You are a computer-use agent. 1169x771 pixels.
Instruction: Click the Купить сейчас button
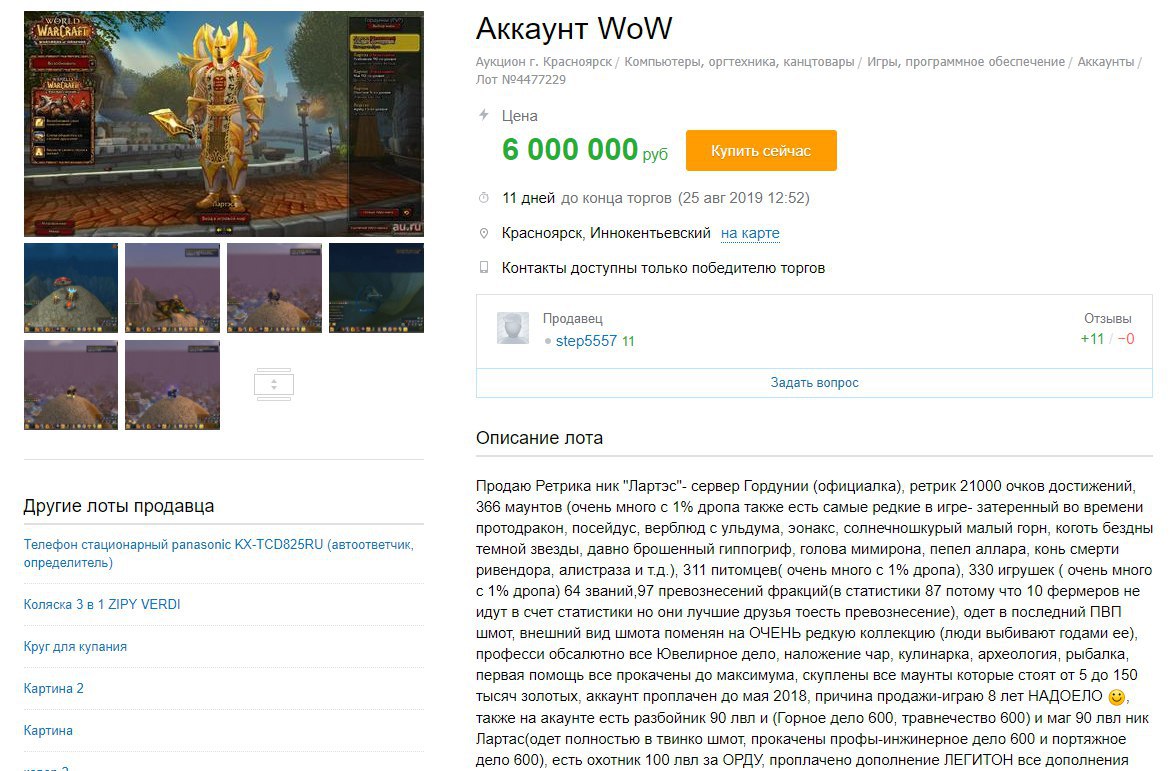[x=761, y=151]
